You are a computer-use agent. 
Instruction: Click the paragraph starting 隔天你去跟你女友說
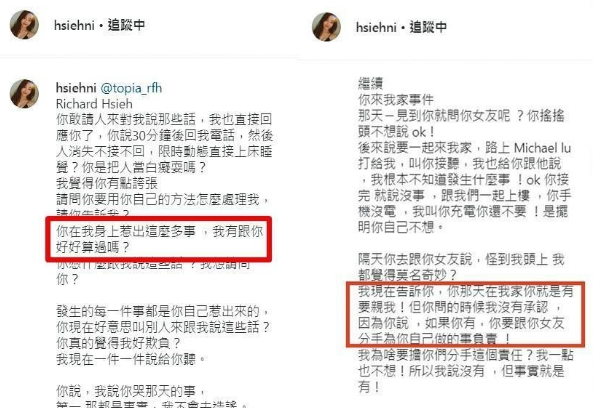tap(461, 267)
